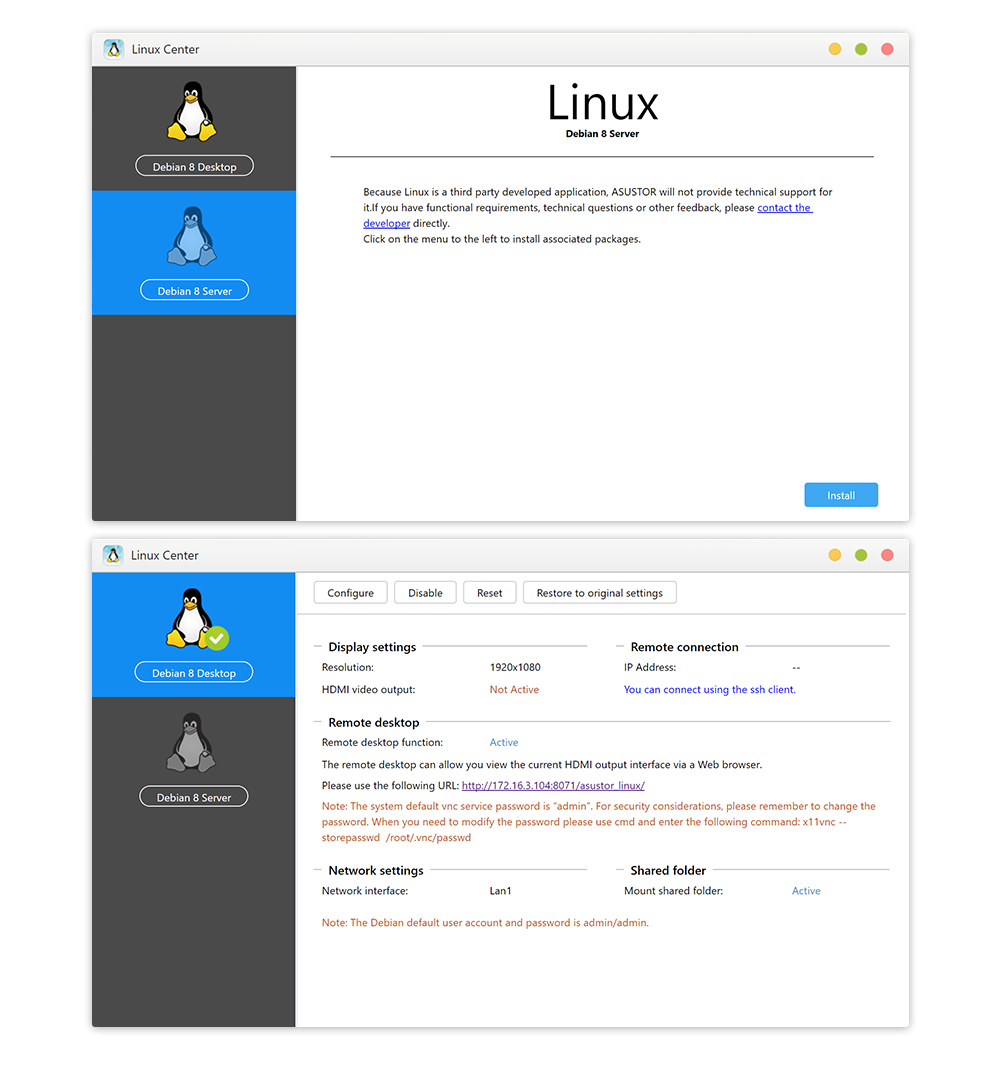Click the 'Active' remote desktop function status
The height and width of the screenshot is (1066, 1000).
pos(504,742)
